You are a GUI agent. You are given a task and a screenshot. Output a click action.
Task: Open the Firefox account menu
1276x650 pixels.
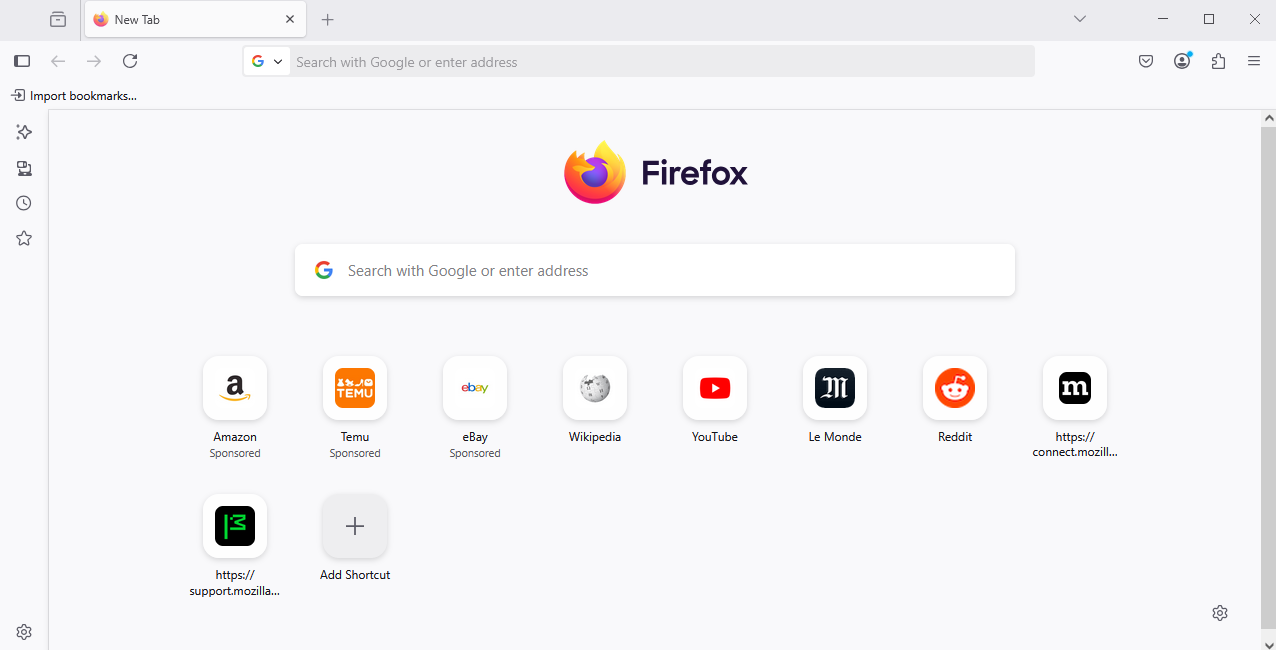tap(1182, 61)
